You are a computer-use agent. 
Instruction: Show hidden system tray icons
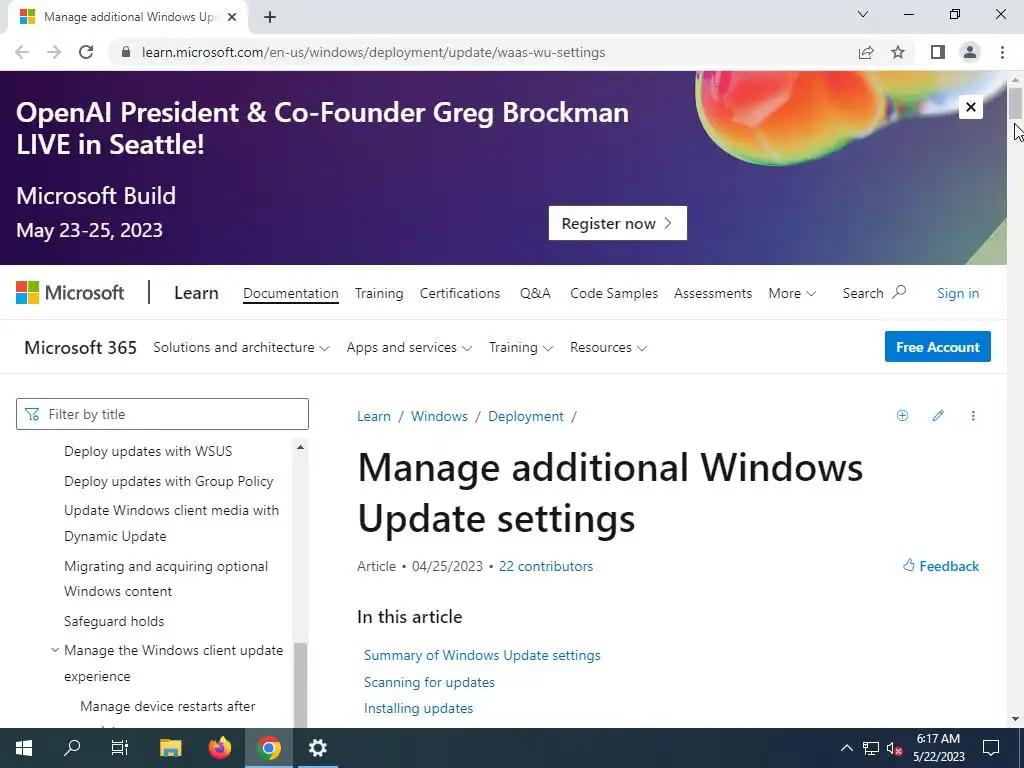(846, 748)
